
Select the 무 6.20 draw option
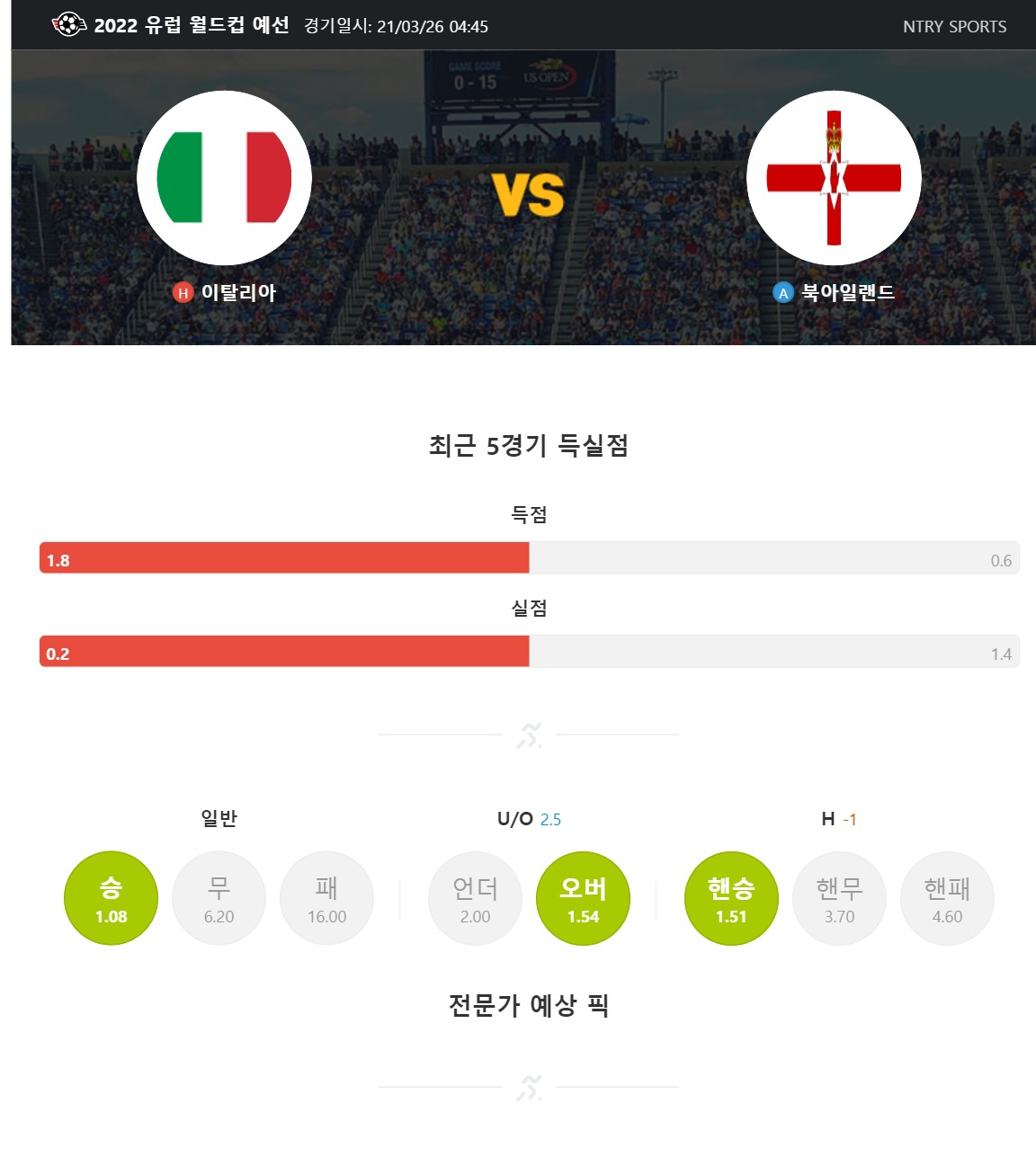coord(219,898)
